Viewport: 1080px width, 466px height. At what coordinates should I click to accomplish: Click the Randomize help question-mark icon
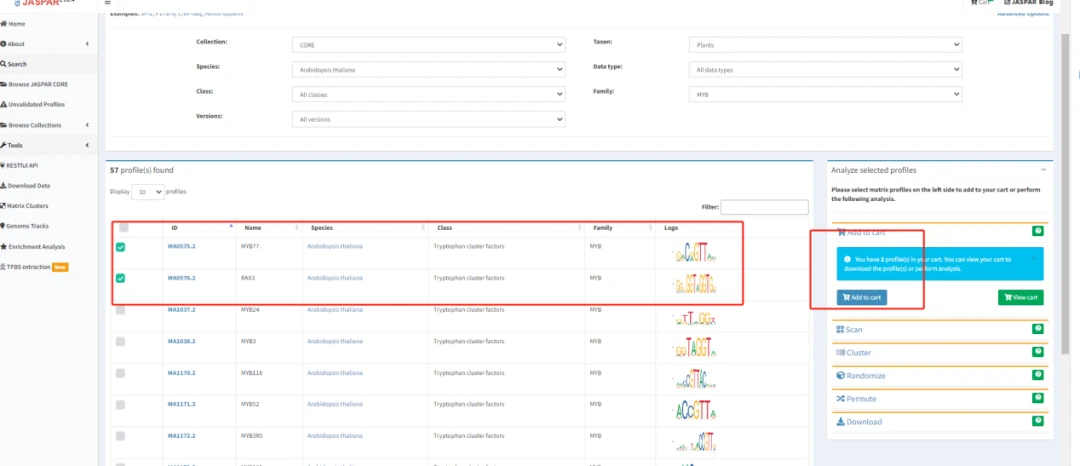pyautogui.click(x=1038, y=375)
